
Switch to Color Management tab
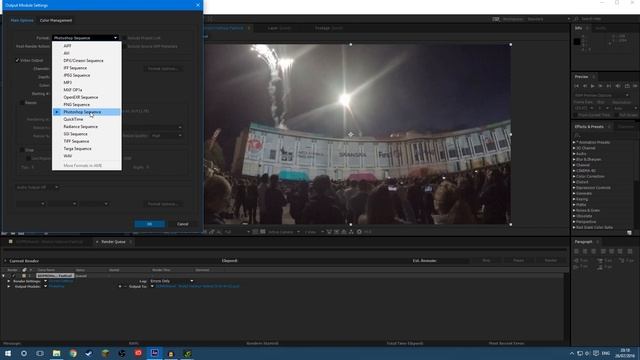pos(56,20)
